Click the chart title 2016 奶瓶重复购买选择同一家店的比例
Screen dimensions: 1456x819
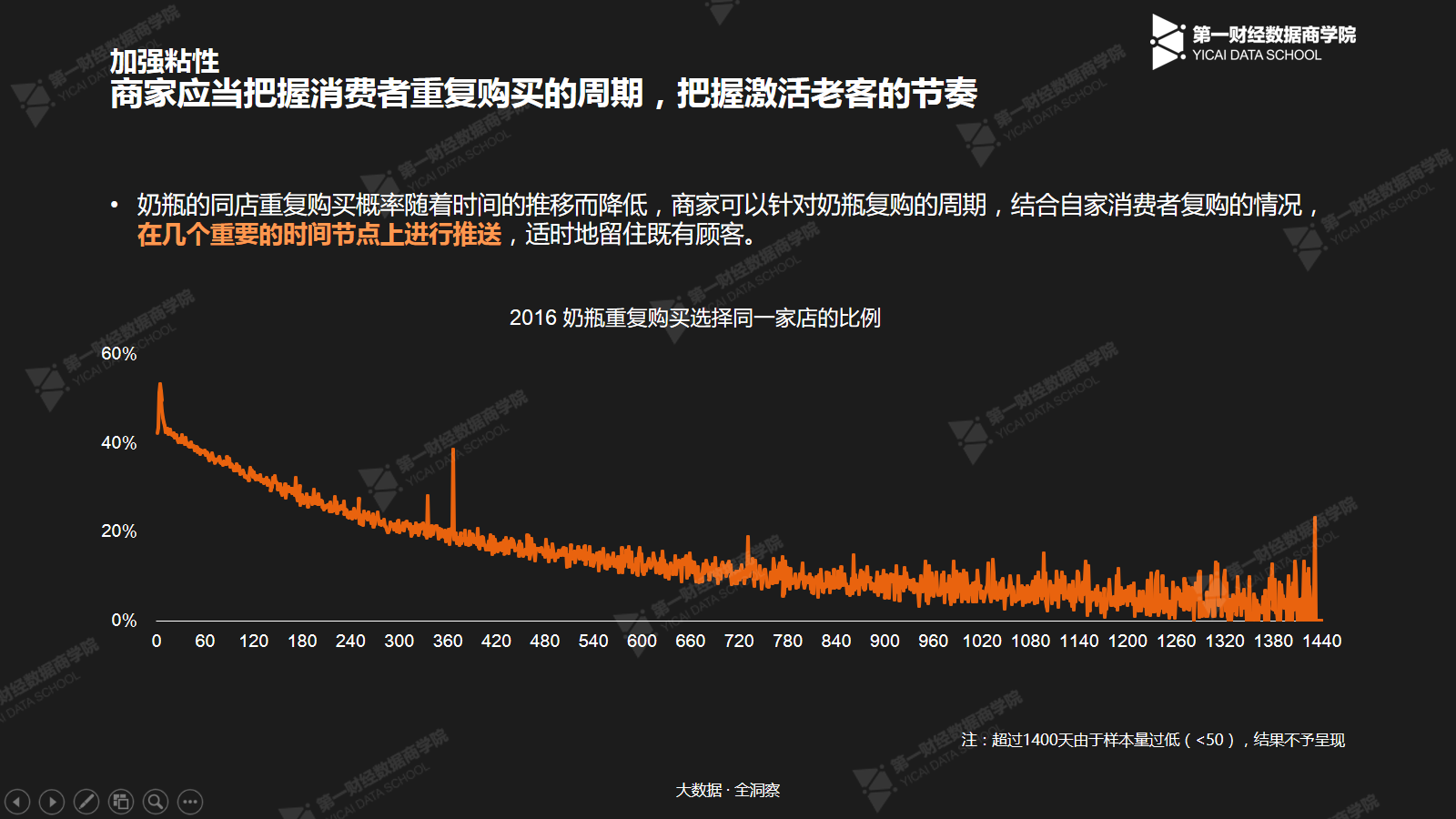click(x=694, y=318)
